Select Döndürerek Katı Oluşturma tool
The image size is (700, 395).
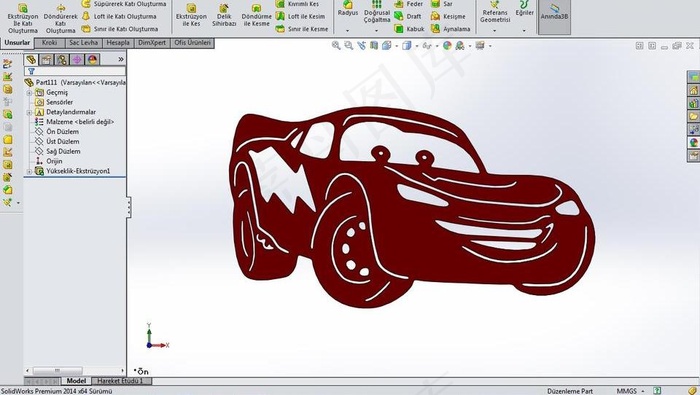coord(60,19)
